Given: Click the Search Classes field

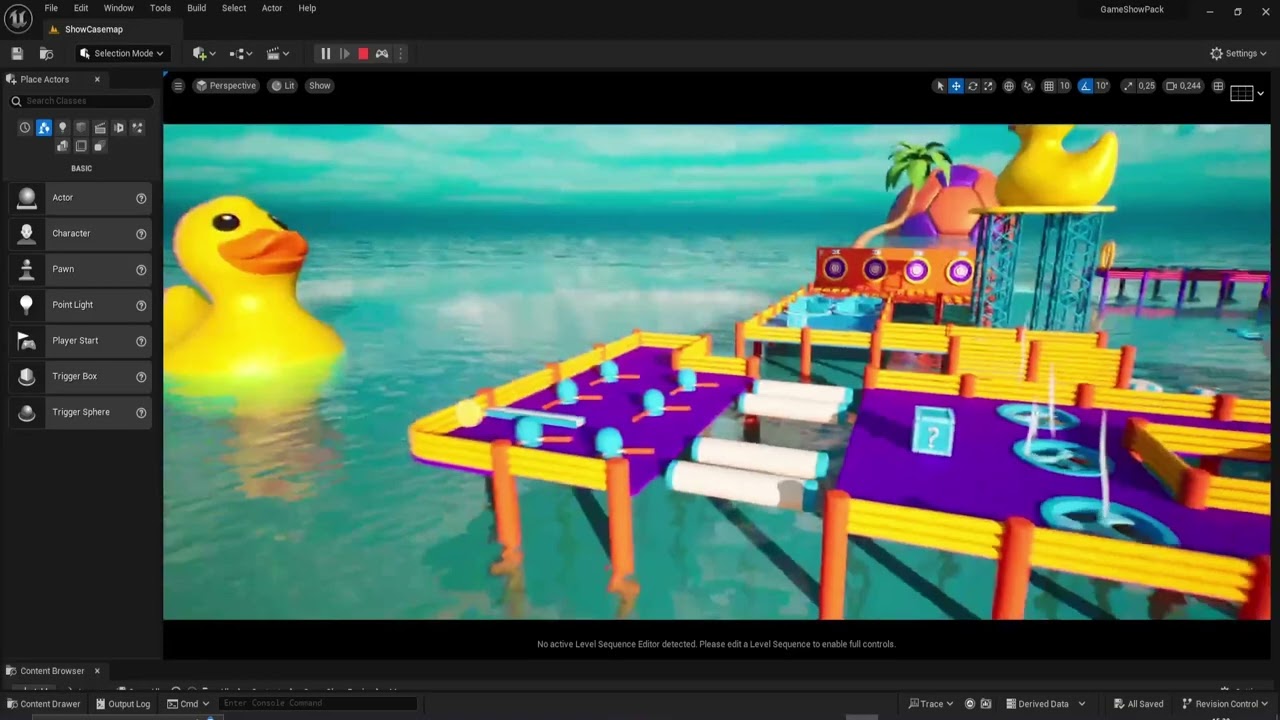Looking at the screenshot, I should tap(82, 101).
